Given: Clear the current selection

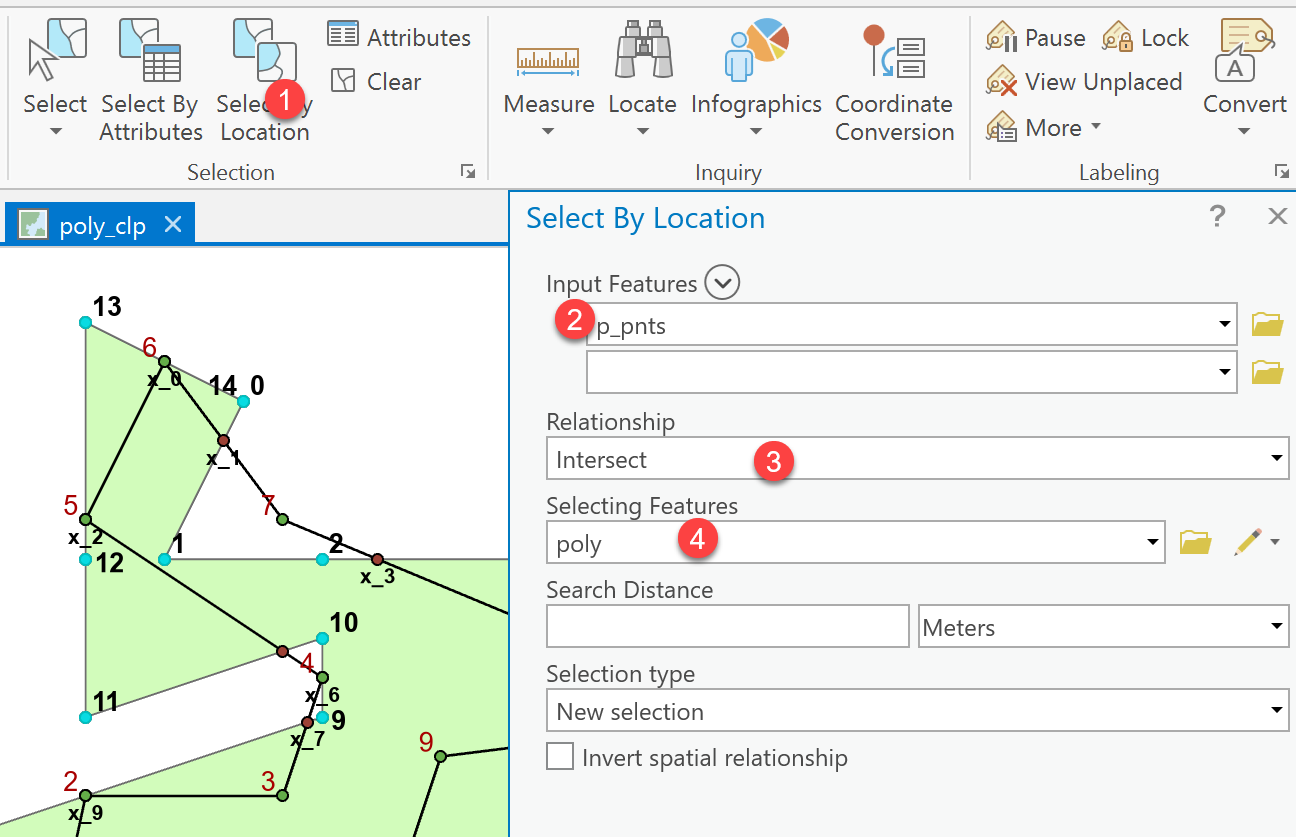Looking at the screenshot, I should (375, 81).
